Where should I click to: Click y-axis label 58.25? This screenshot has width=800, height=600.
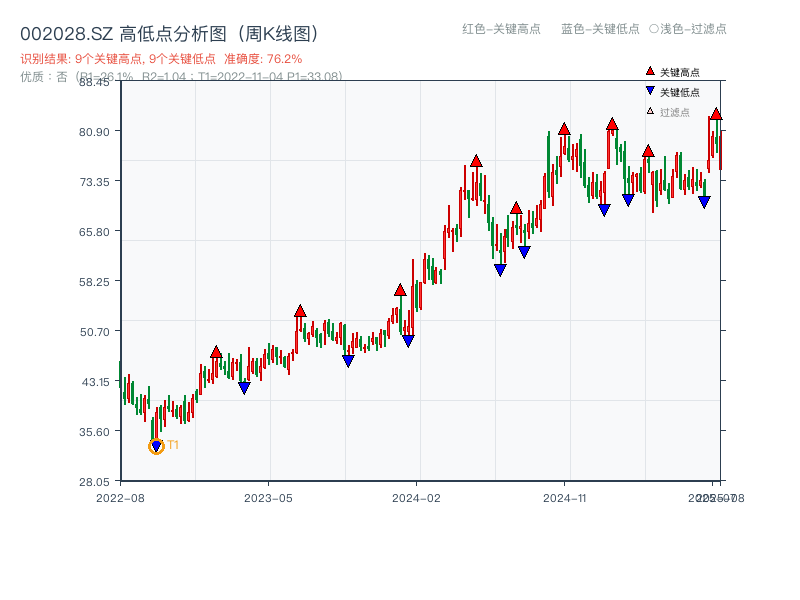pyautogui.click(x=94, y=282)
